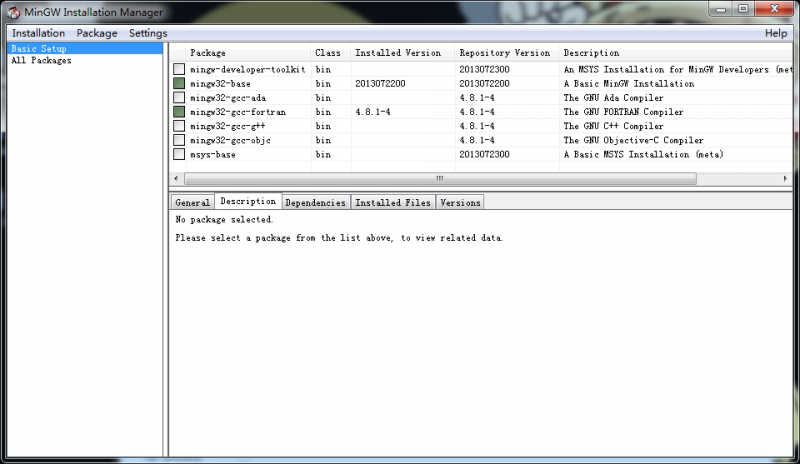The width and height of the screenshot is (800, 464).
Task: Maximize the MinGW Installation Manager window
Action: pos(743,9)
